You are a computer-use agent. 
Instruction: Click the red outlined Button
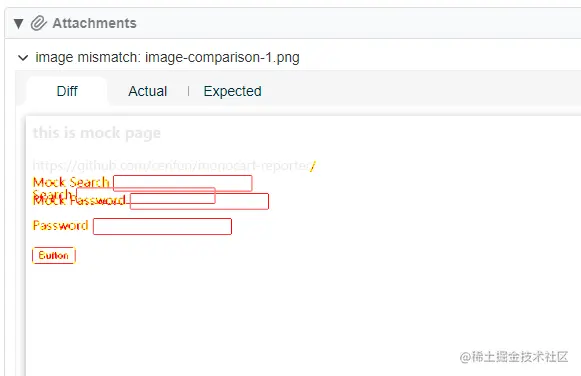(x=54, y=255)
